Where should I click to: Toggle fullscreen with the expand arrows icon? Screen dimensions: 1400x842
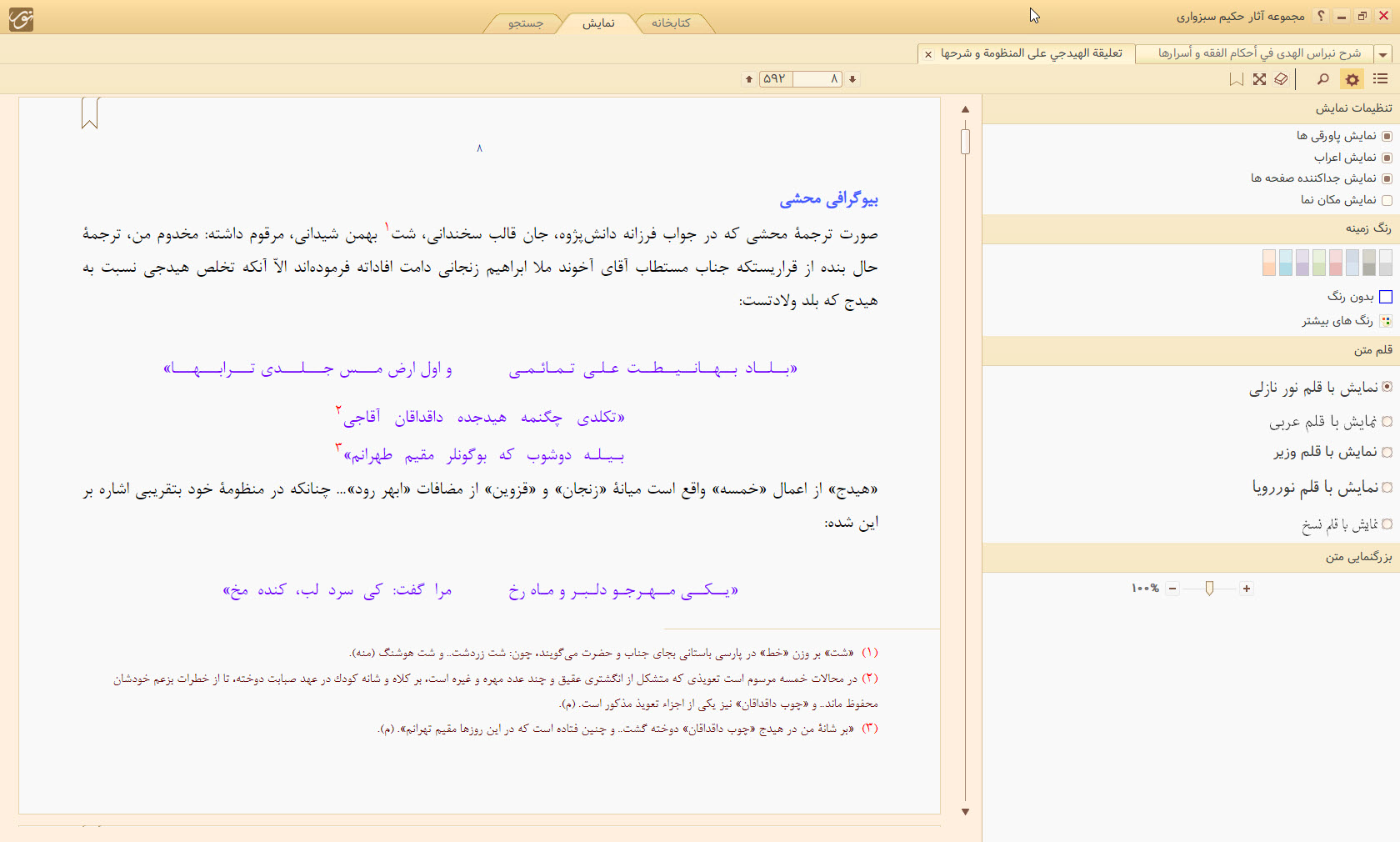click(1259, 79)
